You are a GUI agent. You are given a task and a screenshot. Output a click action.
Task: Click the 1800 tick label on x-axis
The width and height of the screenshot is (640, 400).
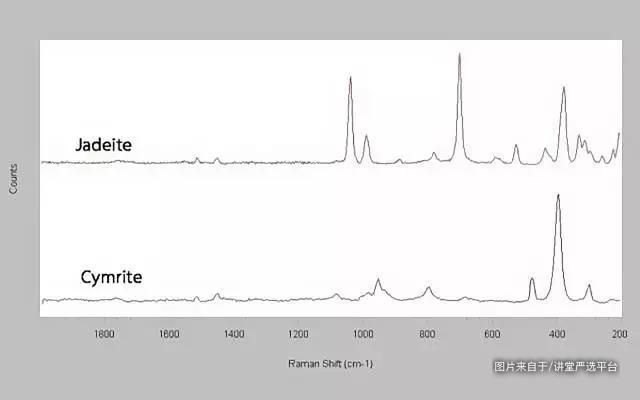104,335
